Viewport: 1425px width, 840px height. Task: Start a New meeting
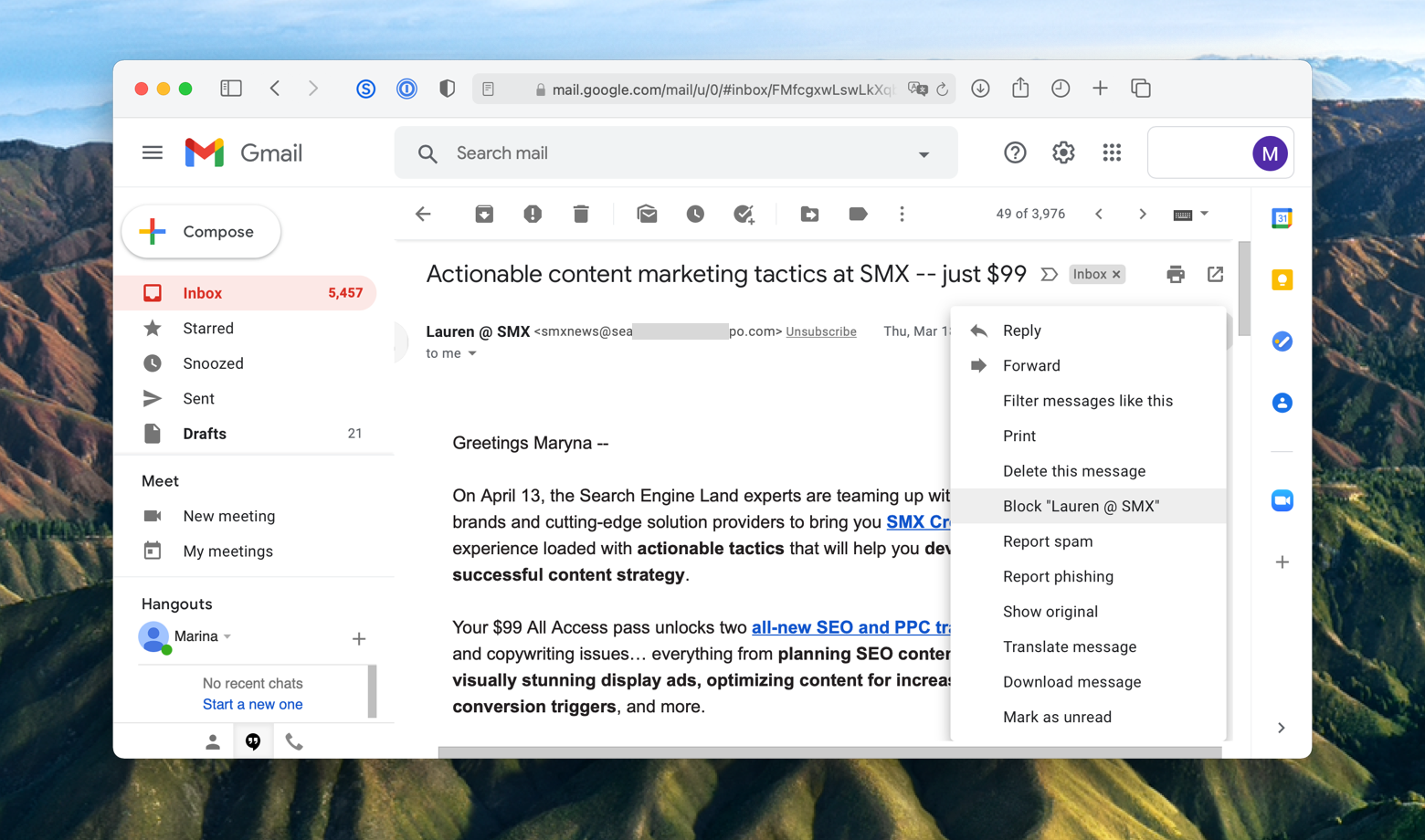(228, 516)
